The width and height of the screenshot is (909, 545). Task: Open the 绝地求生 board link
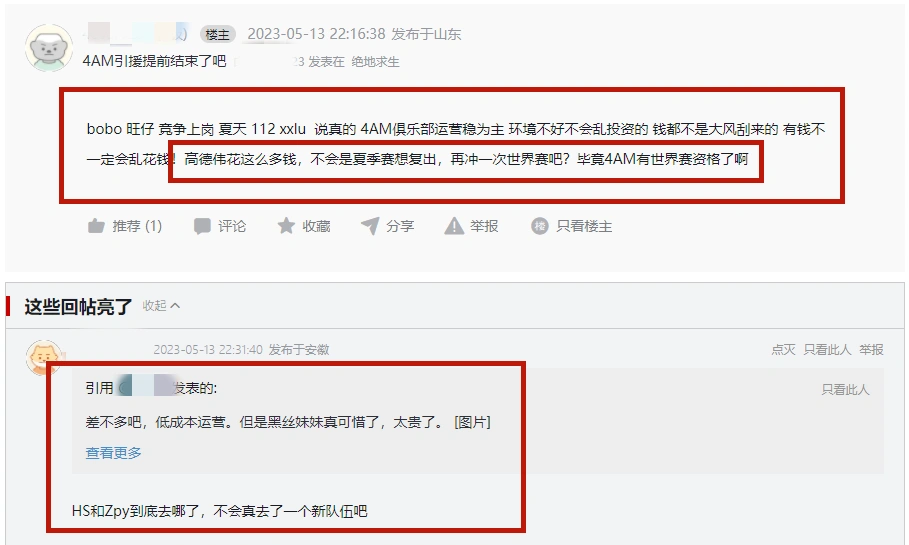(375, 61)
